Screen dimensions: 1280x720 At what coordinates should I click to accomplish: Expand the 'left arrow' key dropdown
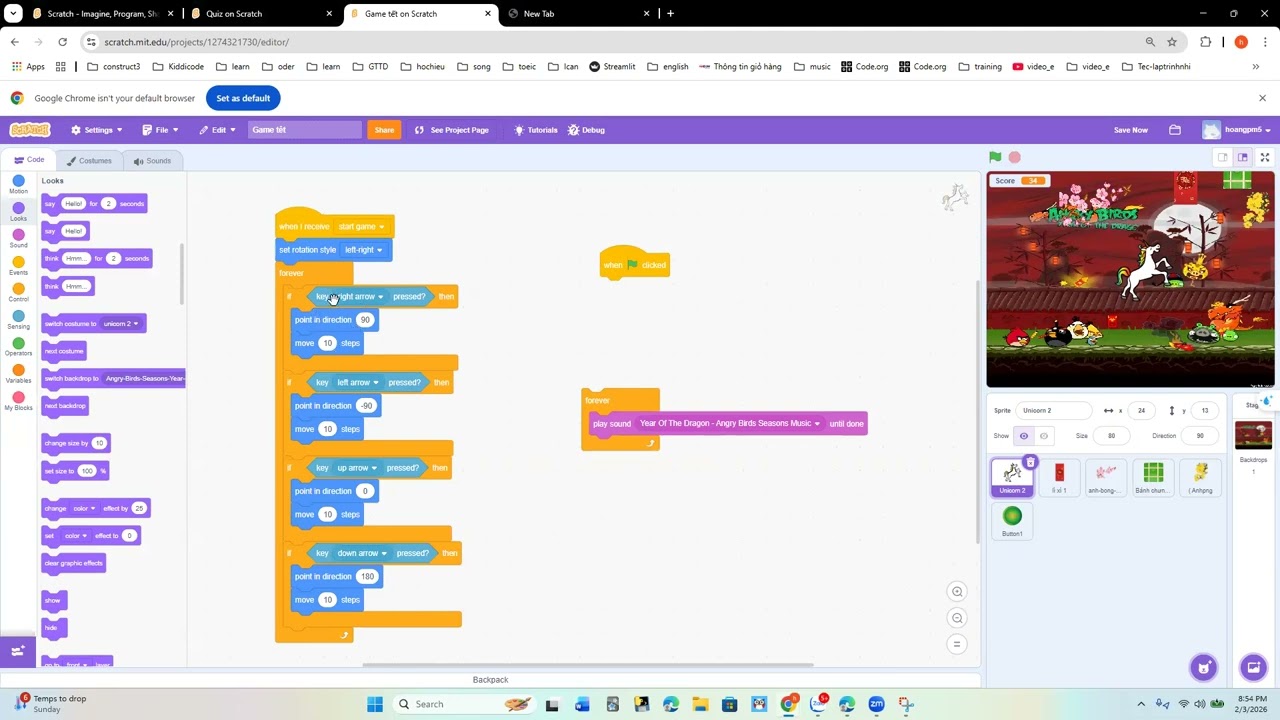[357, 382]
